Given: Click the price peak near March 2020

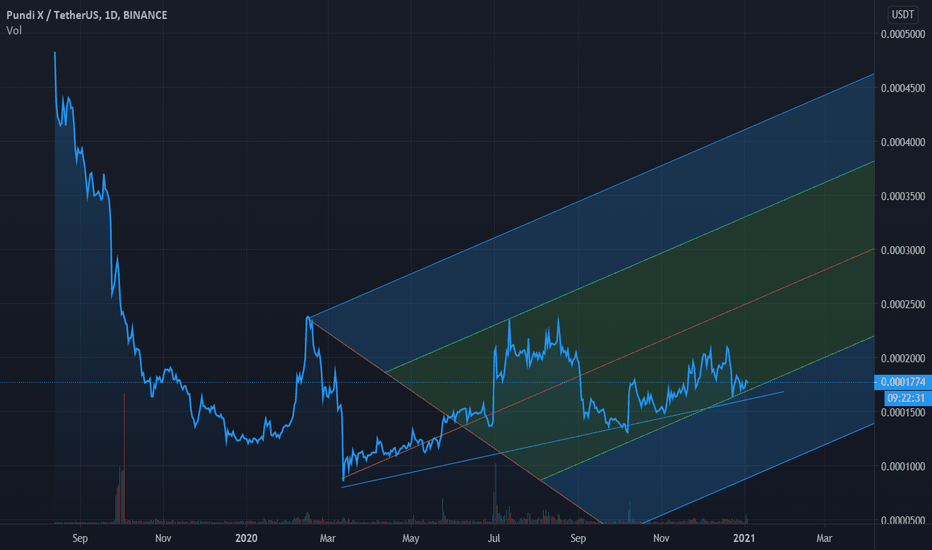Looking at the screenshot, I should [308, 318].
